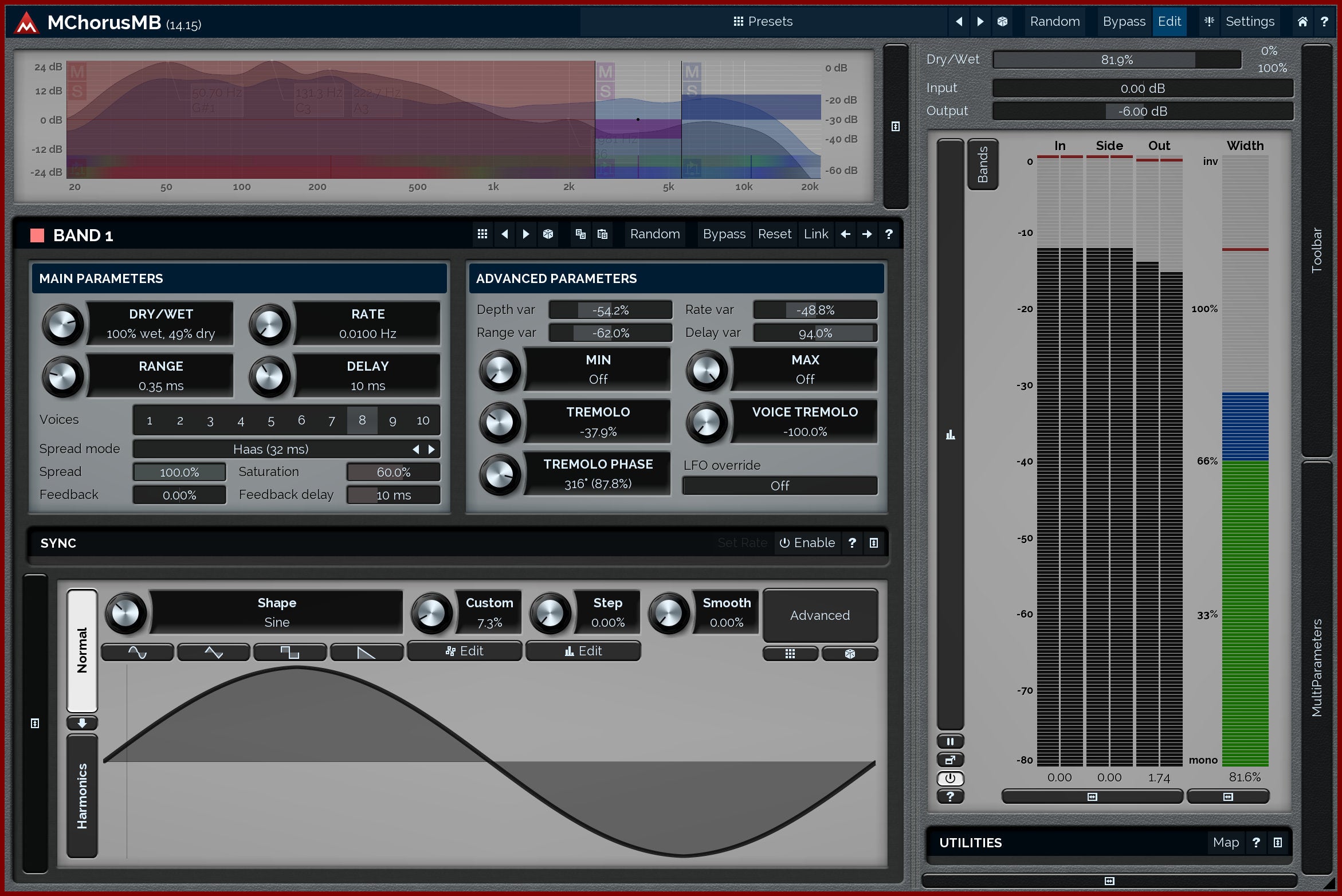Toggle the meters power button
The image size is (1342, 896).
(x=950, y=778)
